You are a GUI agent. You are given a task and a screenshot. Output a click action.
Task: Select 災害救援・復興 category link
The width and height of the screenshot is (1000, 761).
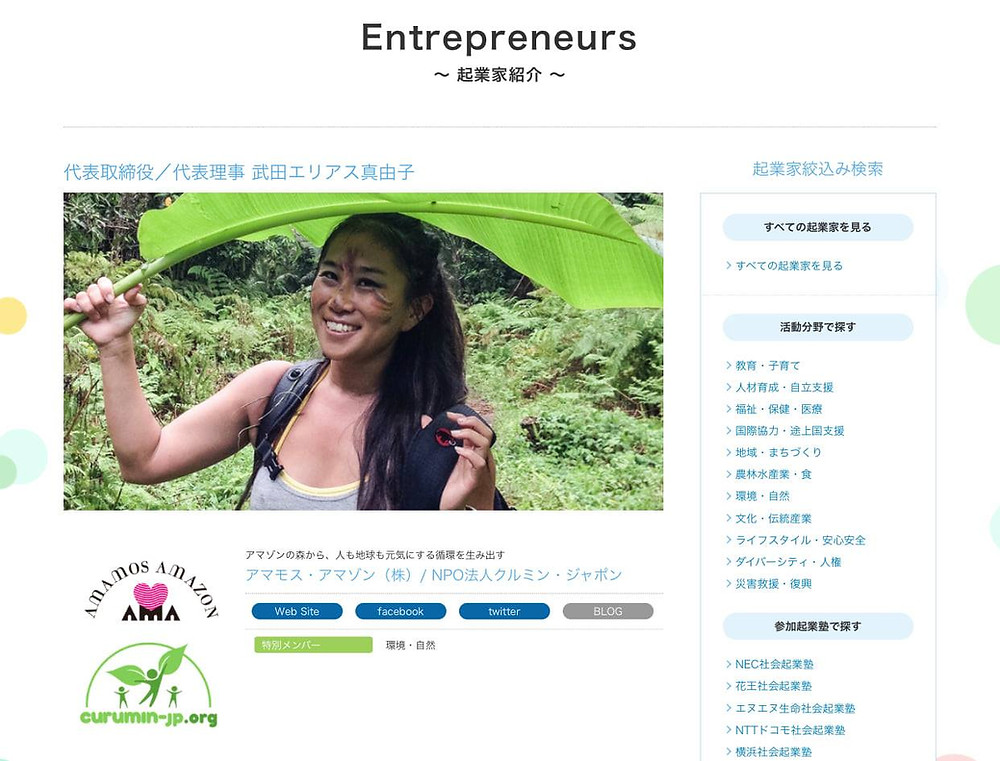[768, 583]
